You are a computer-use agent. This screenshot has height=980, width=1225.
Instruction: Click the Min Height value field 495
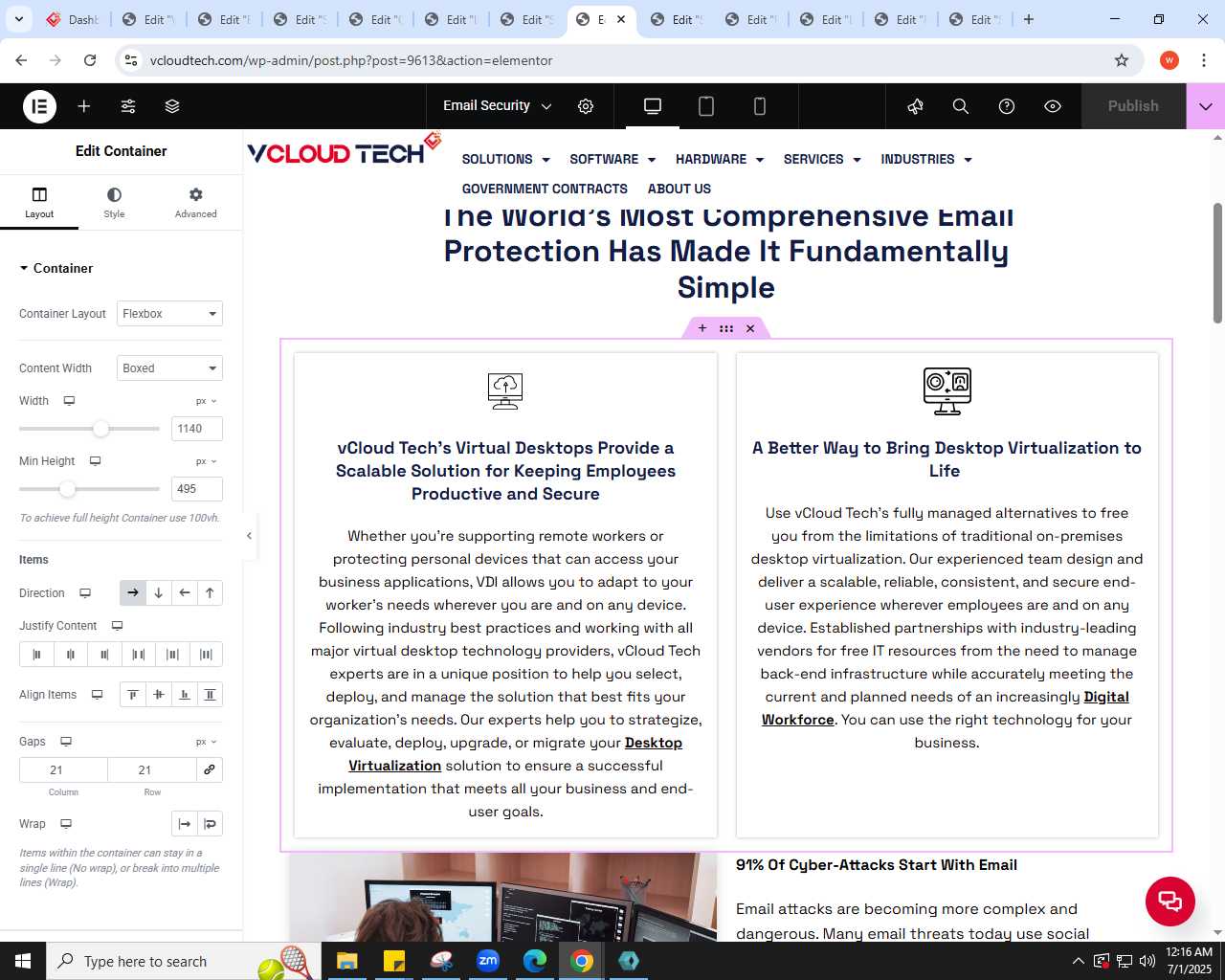pyautogui.click(x=197, y=489)
